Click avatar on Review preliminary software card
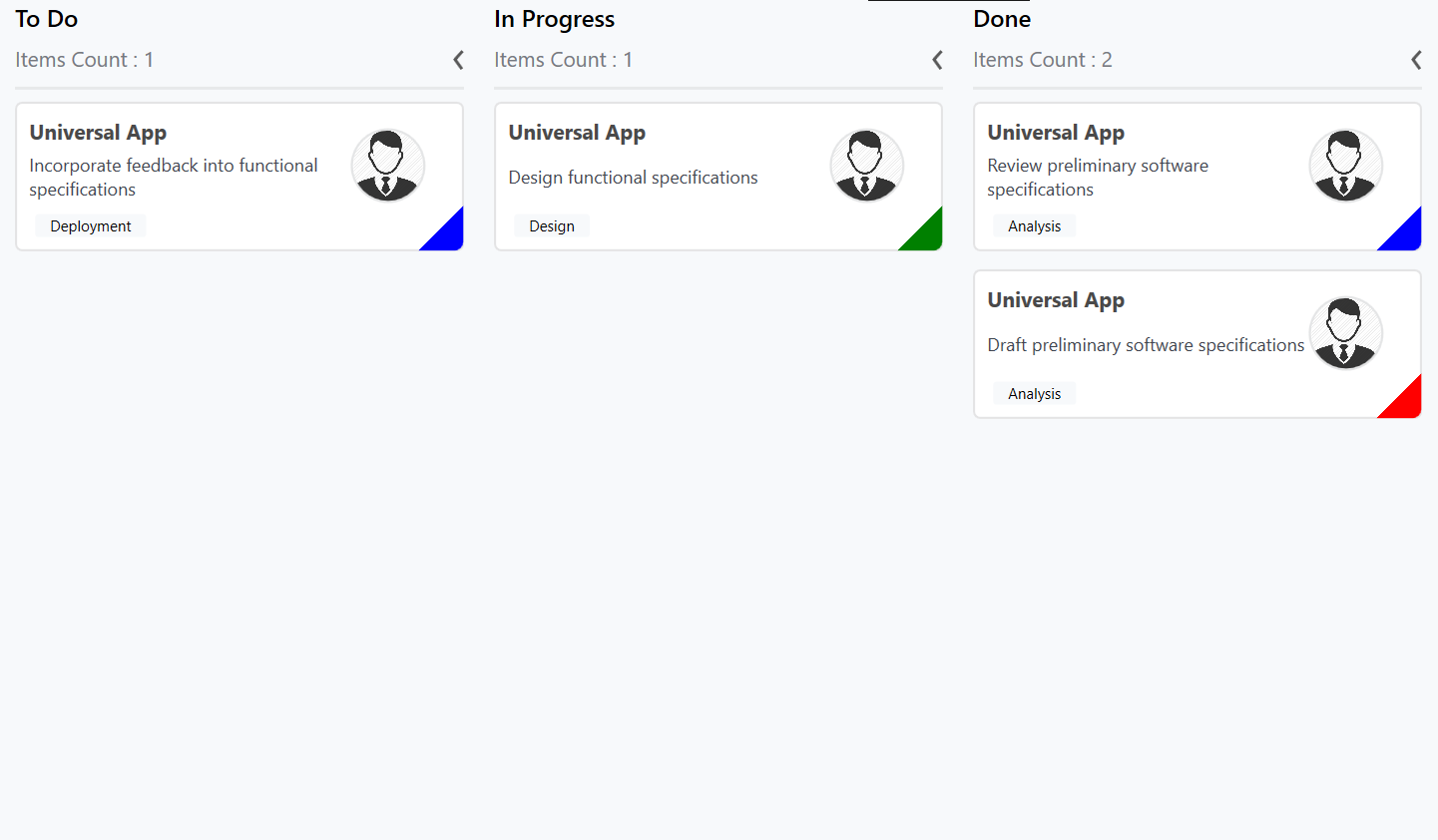Viewport: 1438px width, 840px height. coord(1346,166)
